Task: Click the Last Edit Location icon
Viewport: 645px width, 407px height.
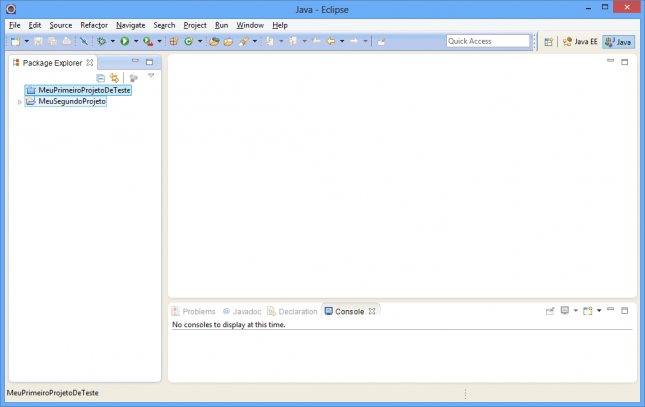Action: (x=316, y=41)
